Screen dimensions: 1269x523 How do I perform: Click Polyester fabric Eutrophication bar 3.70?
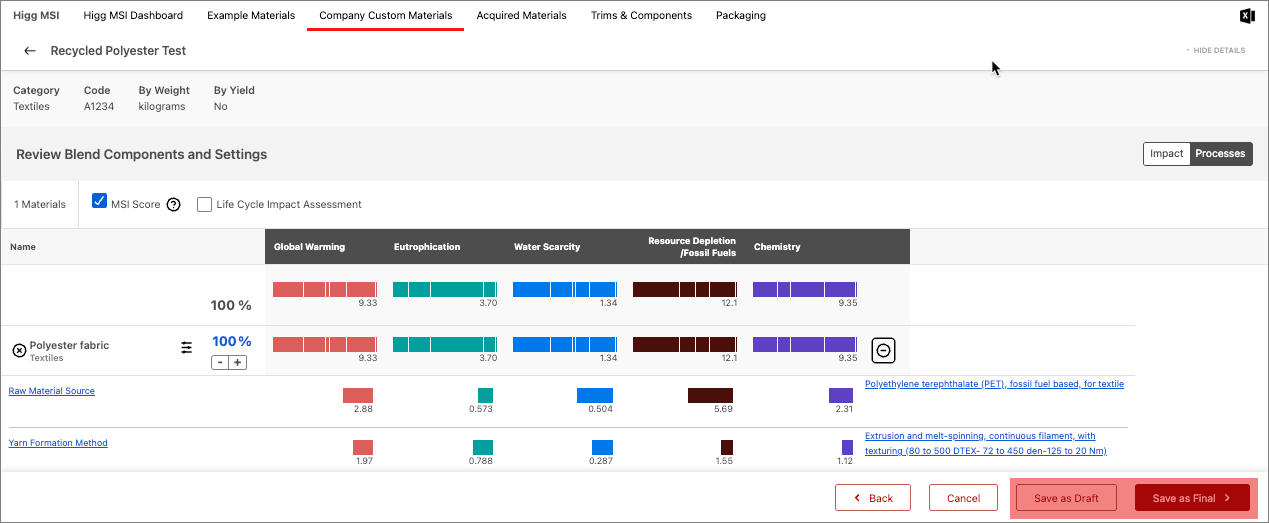tap(445, 344)
